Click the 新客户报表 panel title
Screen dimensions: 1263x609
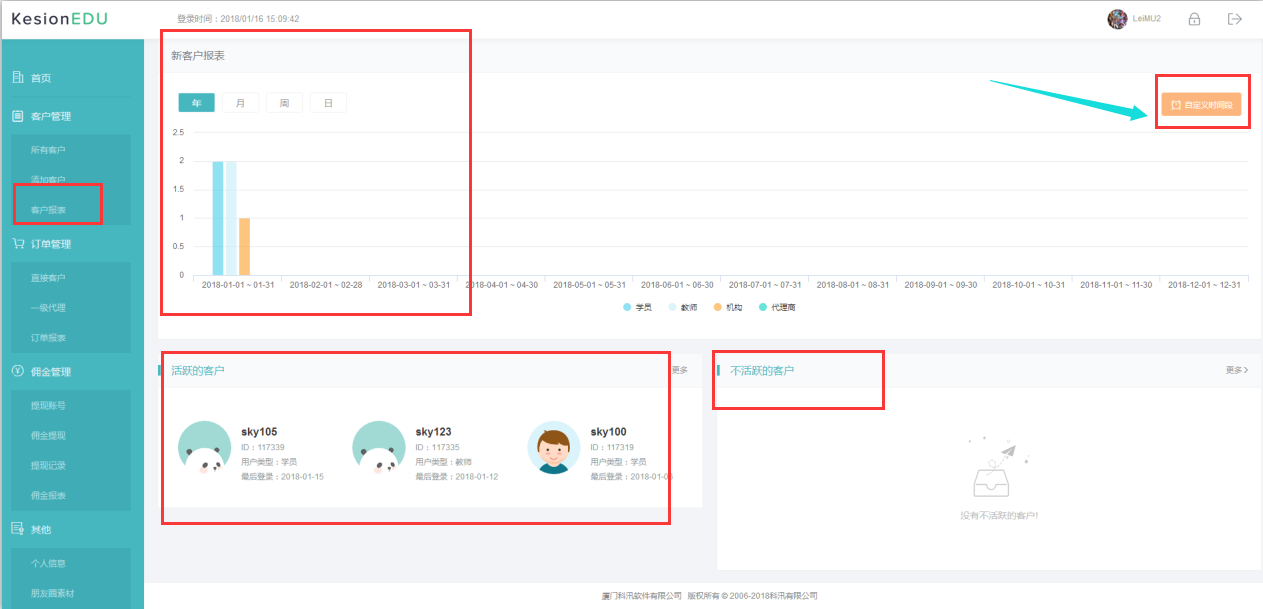(x=198, y=56)
